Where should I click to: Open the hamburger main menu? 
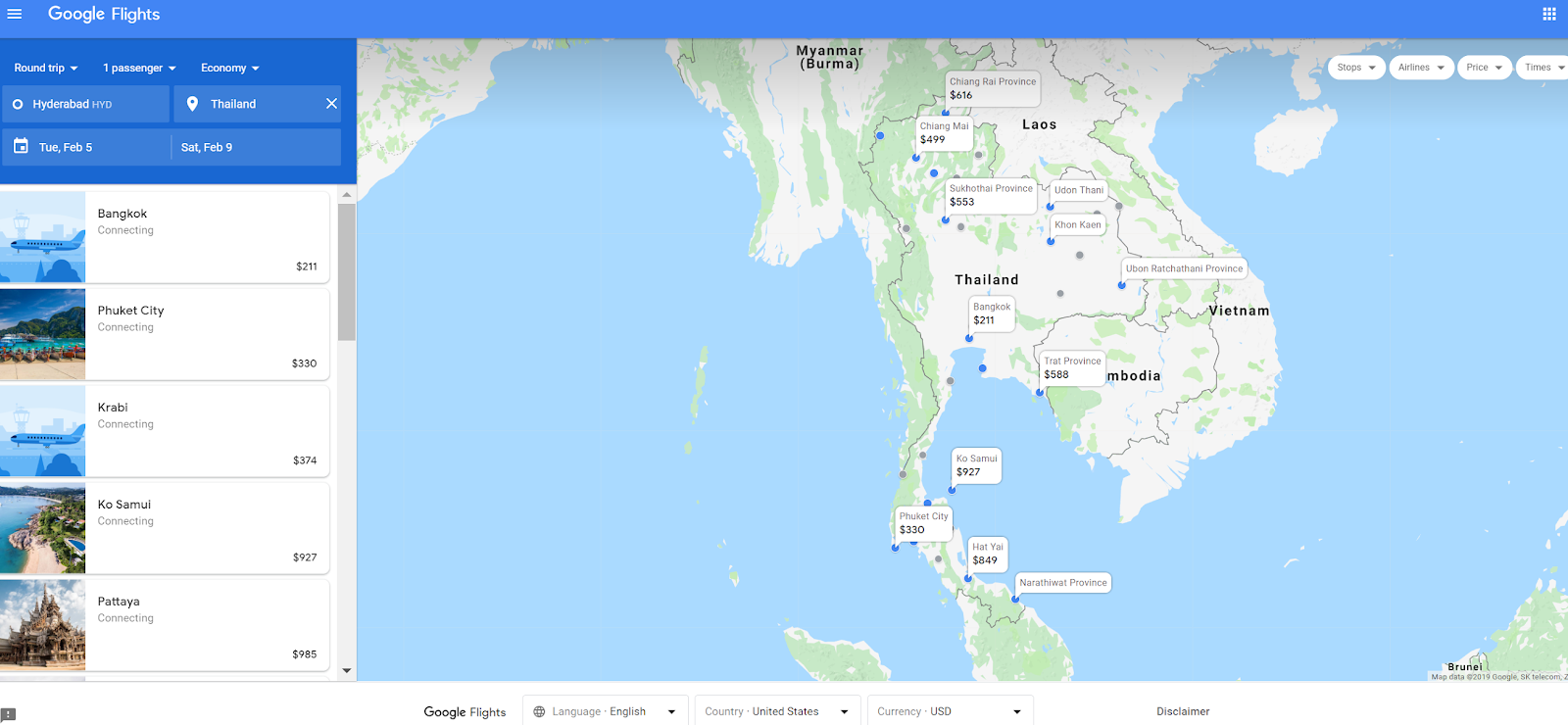(x=15, y=14)
